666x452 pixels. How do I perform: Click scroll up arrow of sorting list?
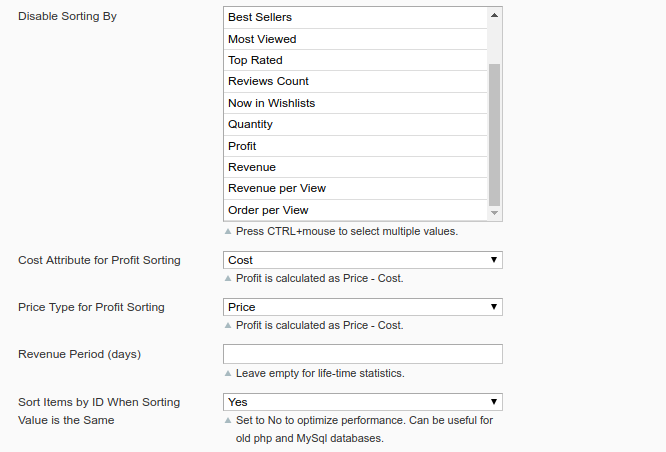pyautogui.click(x=494, y=15)
